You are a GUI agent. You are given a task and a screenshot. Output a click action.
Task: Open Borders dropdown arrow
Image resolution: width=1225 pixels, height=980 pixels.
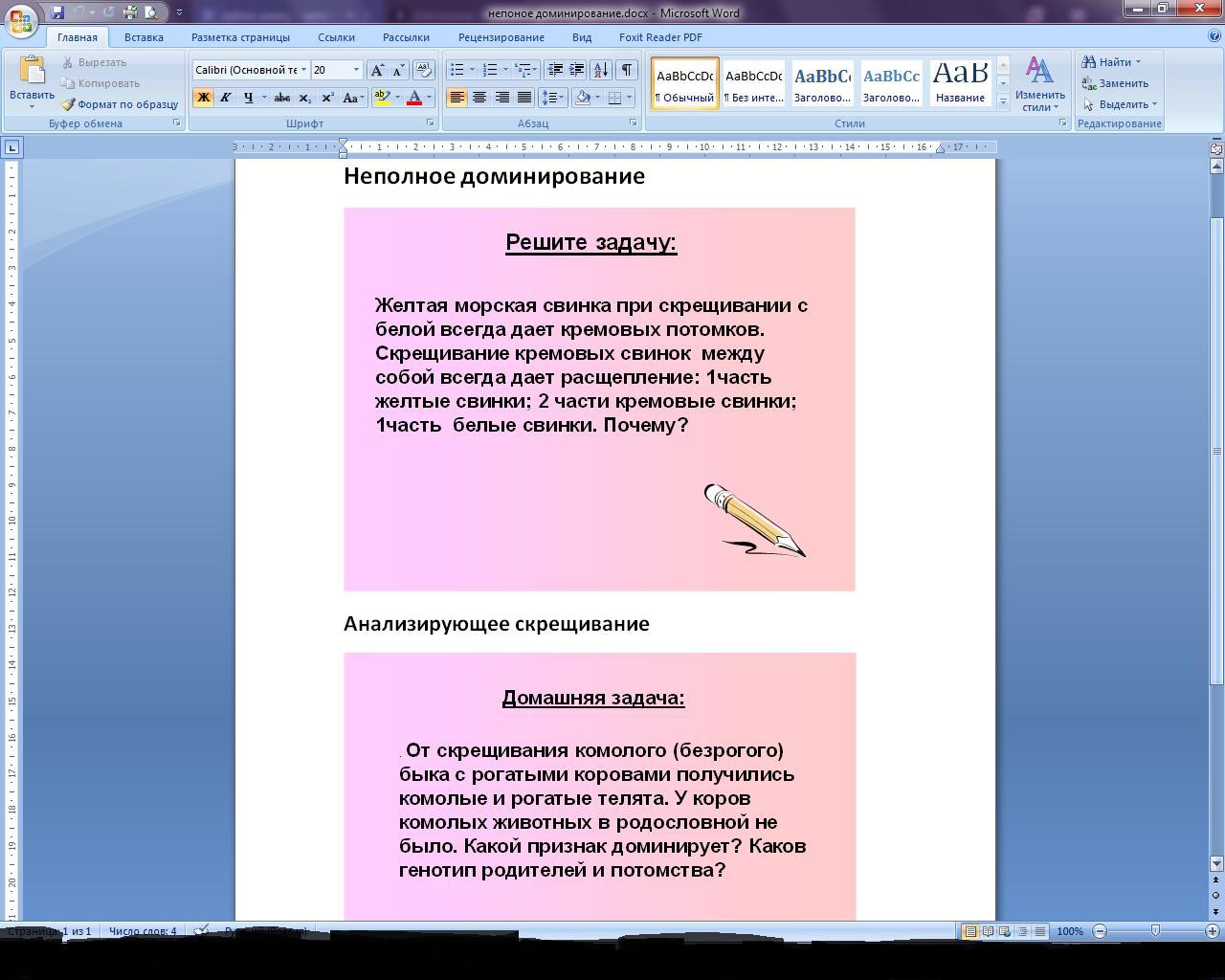[x=629, y=98]
